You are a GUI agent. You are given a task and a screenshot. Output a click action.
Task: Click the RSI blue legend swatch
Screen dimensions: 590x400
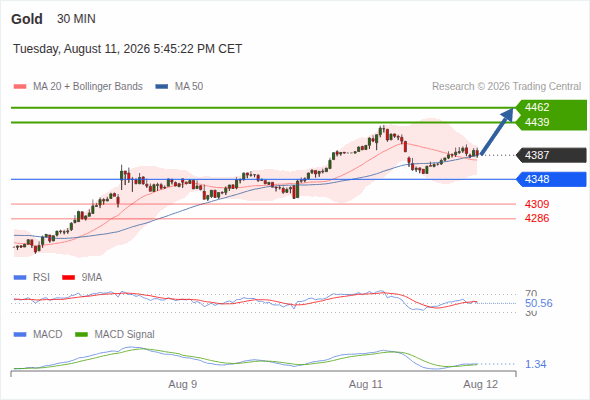point(20,278)
